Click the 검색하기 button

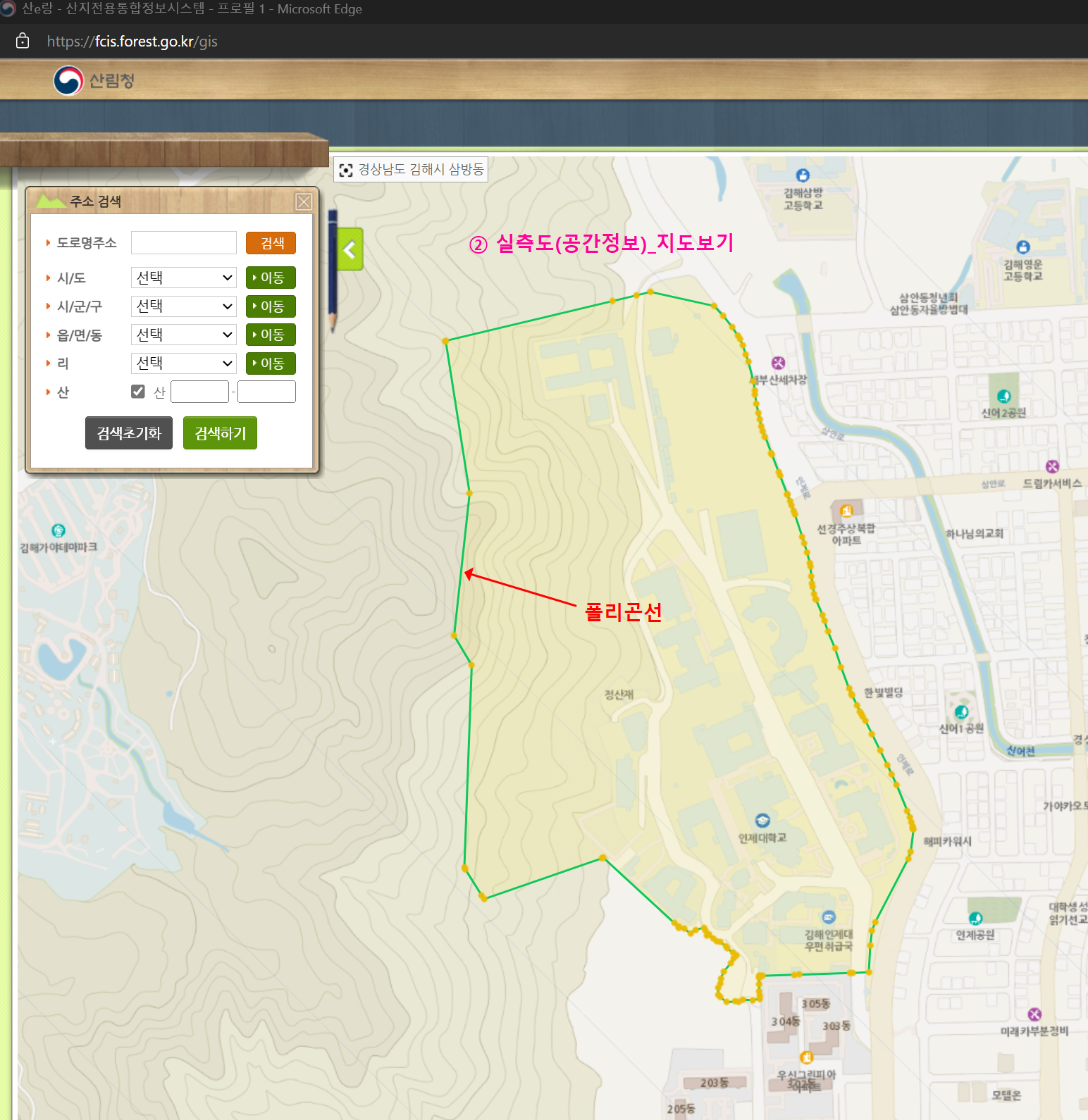[x=220, y=433]
